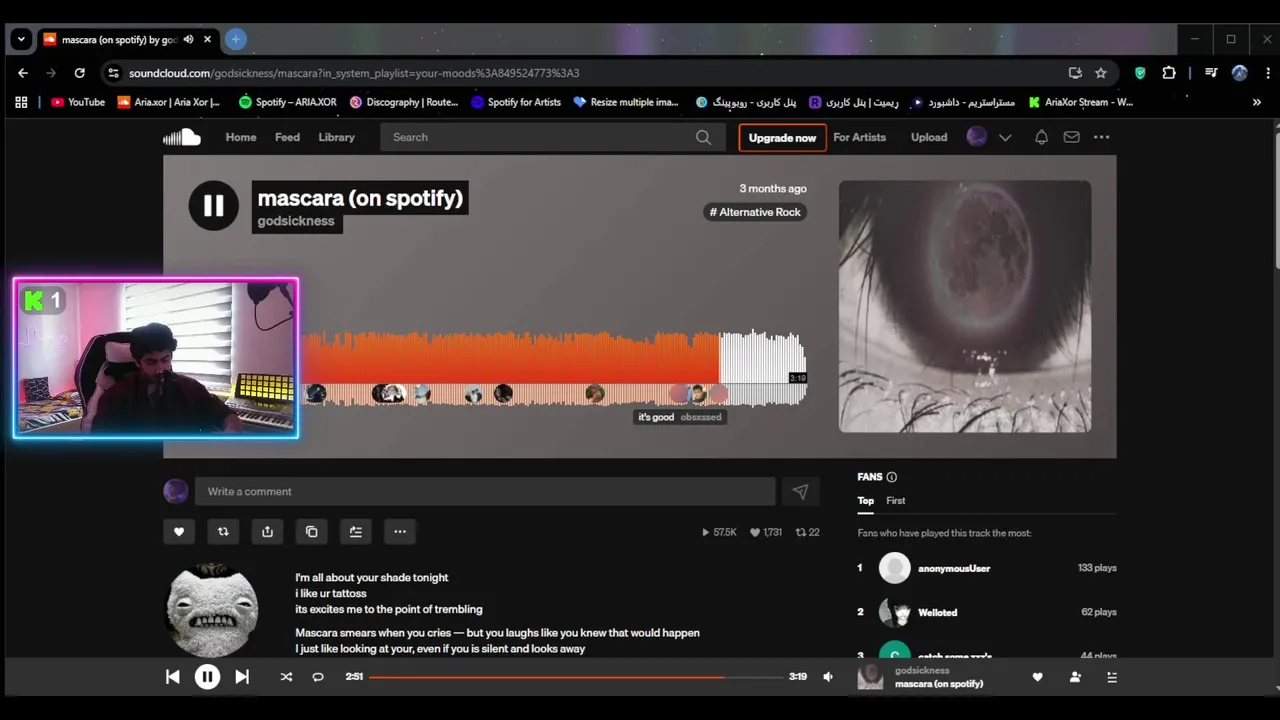Click the uploader avatar beside lyrics
The width and height of the screenshot is (1280, 720).
click(x=212, y=610)
